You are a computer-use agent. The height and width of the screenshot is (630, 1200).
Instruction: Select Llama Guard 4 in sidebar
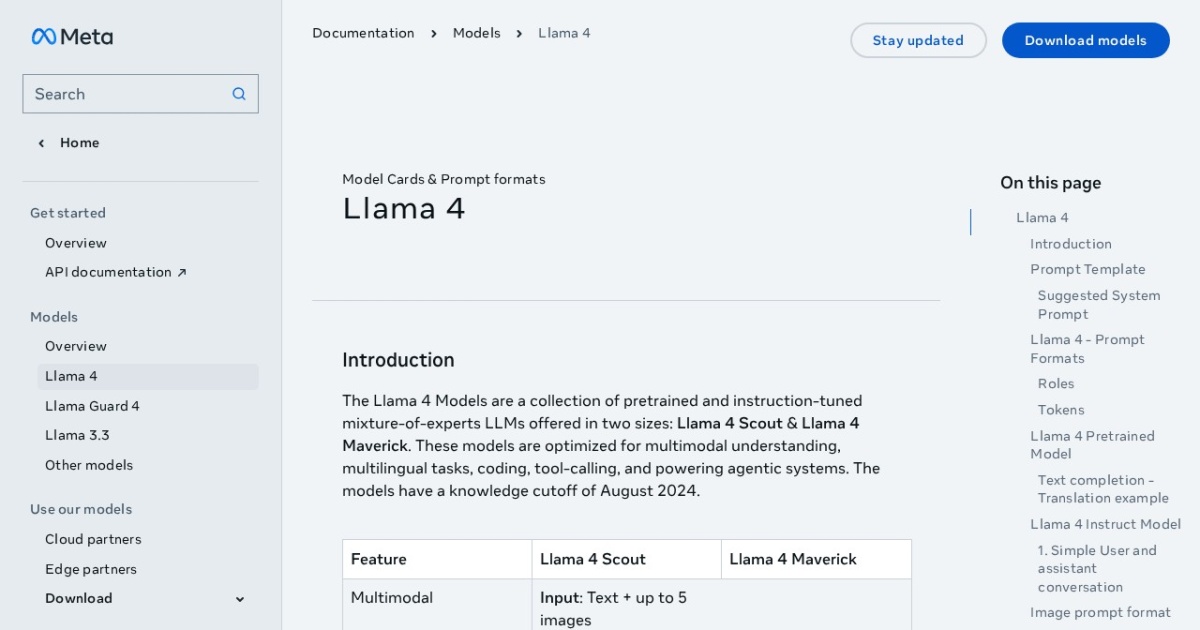(91, 406)
